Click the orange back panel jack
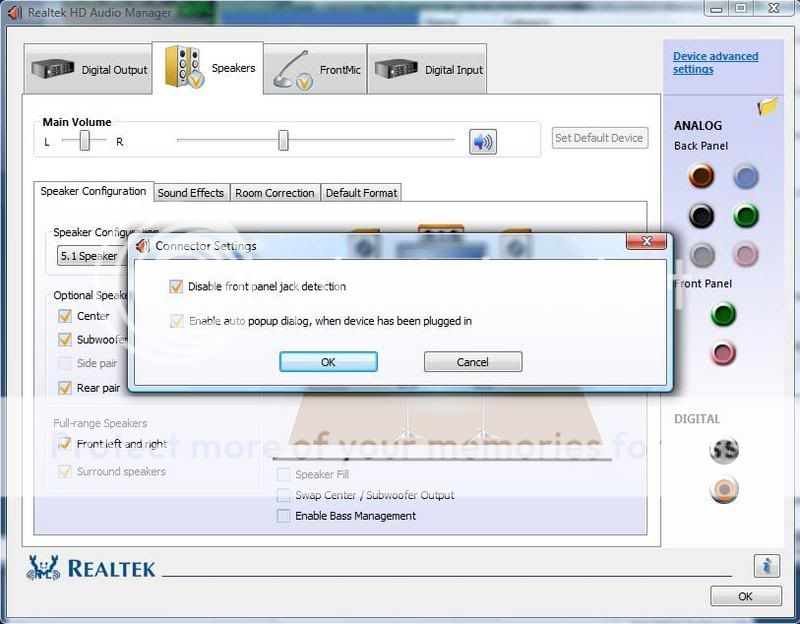Viewport: 800px width, 624px height. pos(702,176)
